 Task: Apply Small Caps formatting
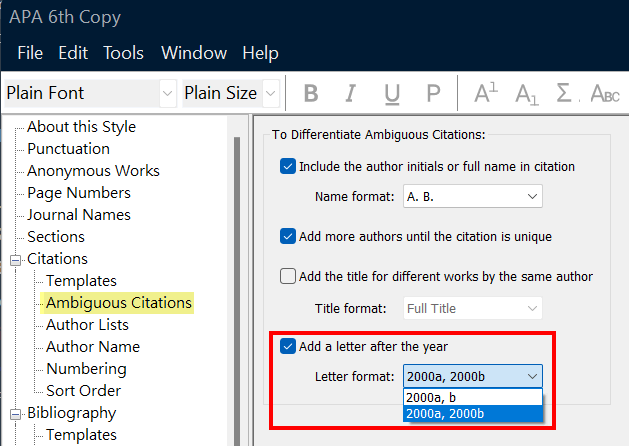point(605,93)
